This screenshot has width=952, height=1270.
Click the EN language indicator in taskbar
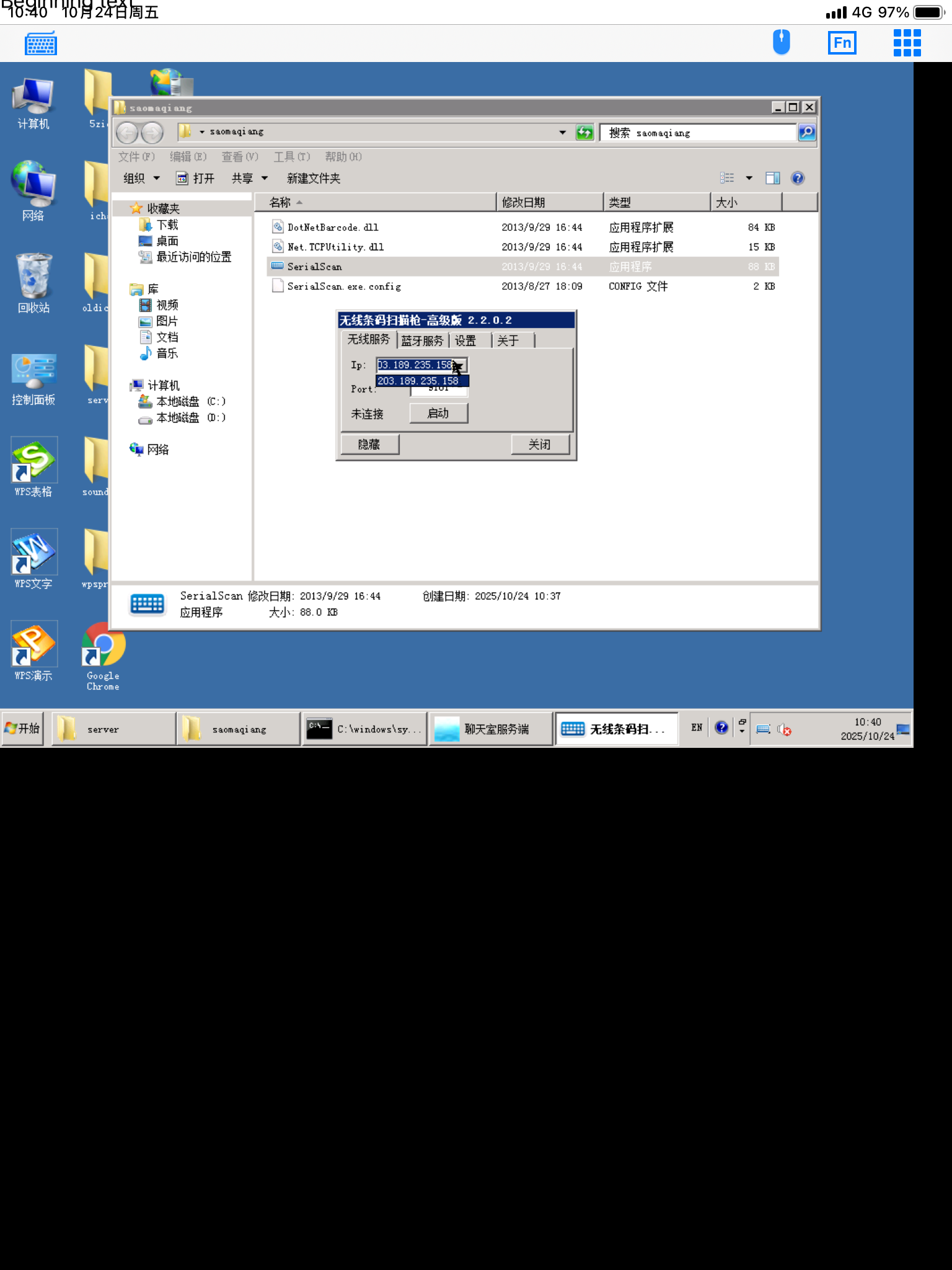coord(697,727)
